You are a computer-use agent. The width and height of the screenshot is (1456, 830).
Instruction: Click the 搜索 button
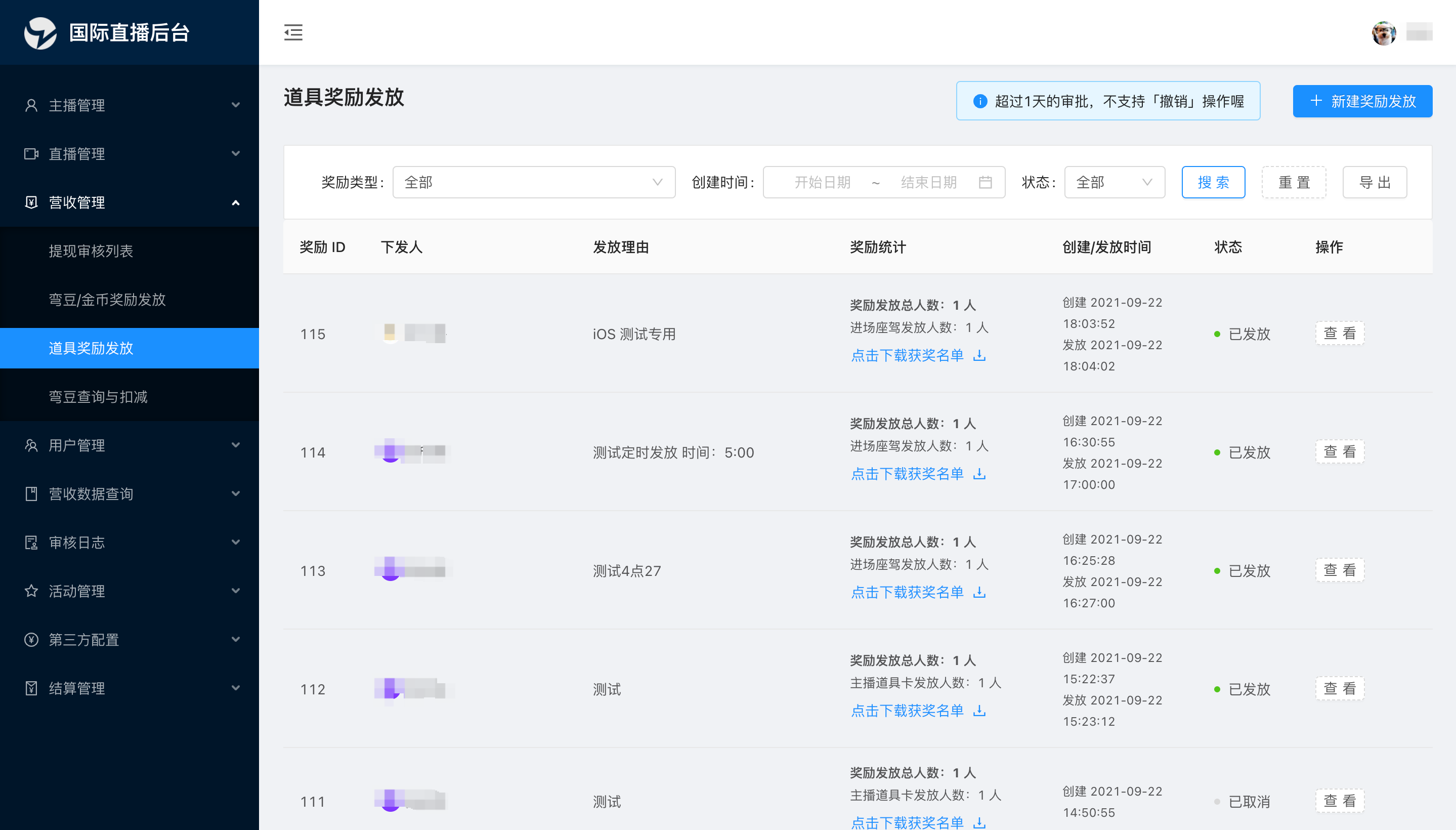point(1213,182)
